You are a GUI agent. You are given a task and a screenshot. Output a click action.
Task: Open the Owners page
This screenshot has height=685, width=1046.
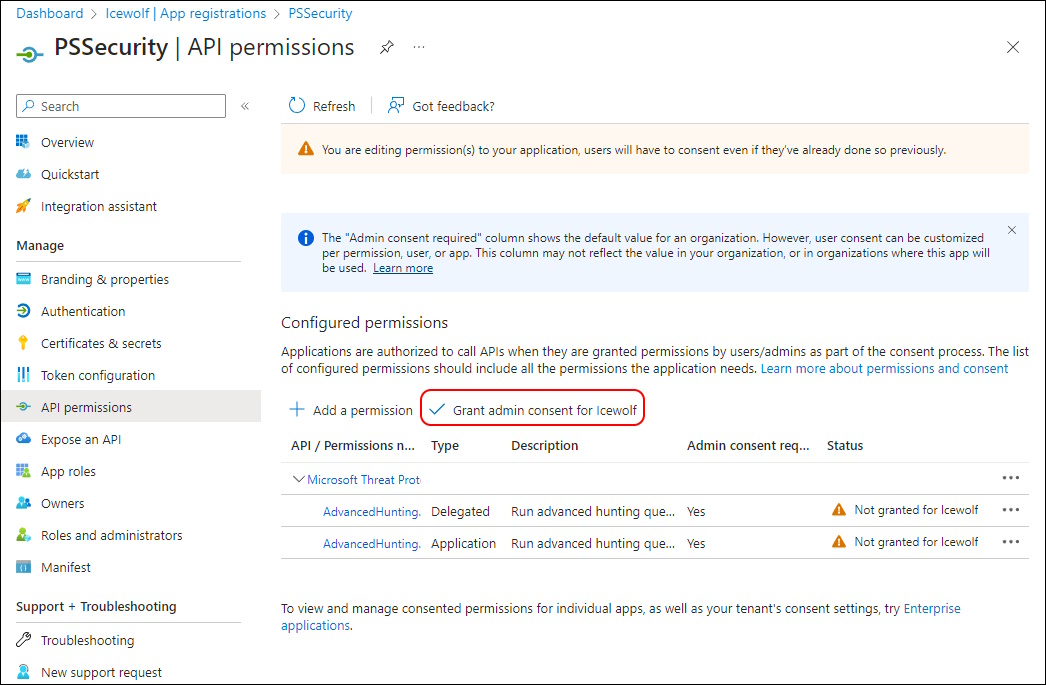[x=62, y=503]
